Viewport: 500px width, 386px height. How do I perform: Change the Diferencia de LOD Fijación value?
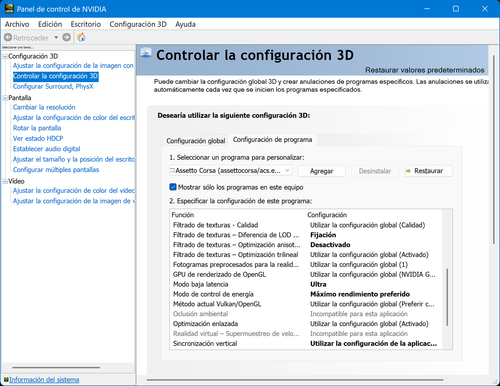[x=323, y=235]
